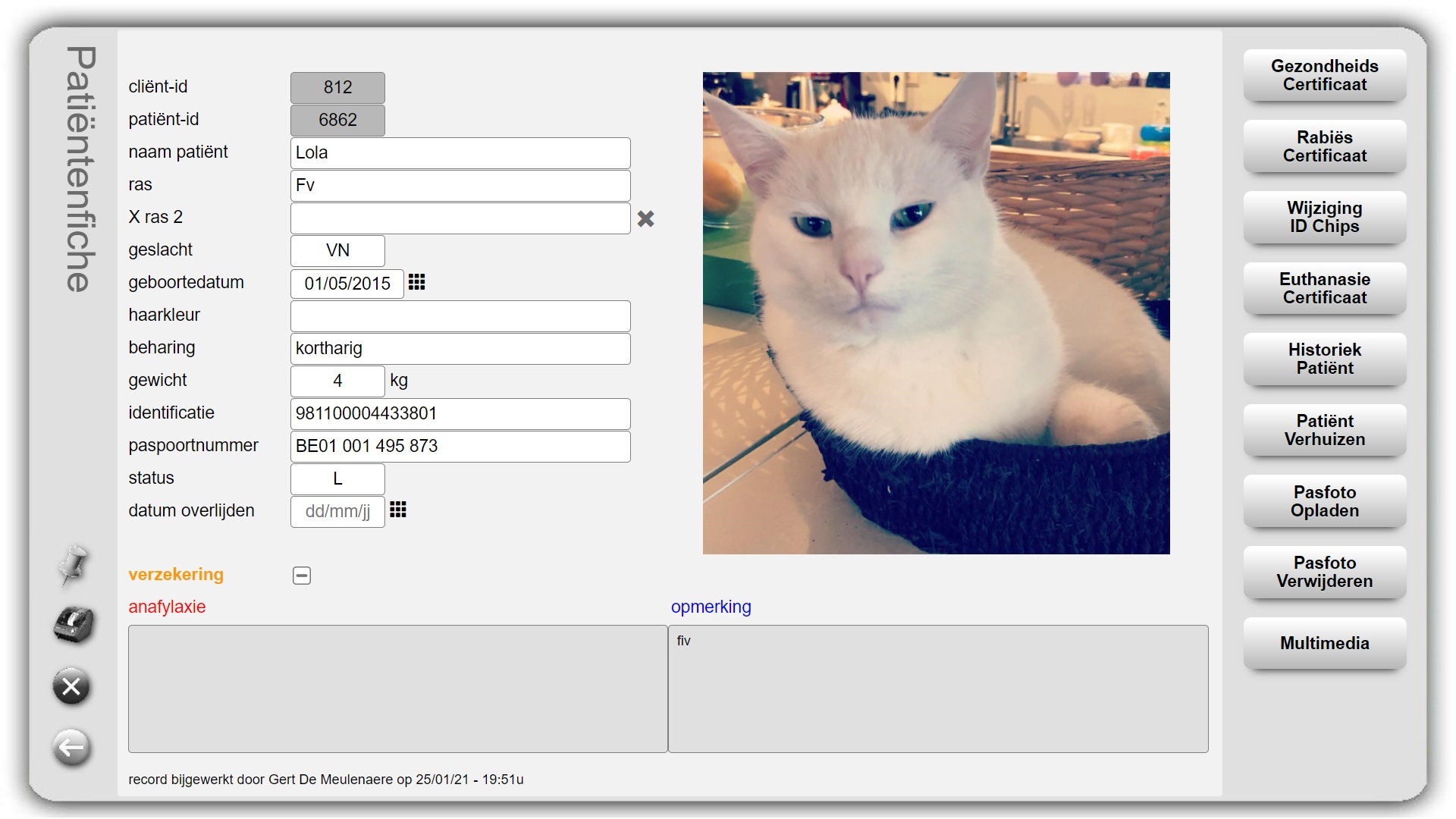The width and height of the screenshot is (1456, 819).
Task: Click the ras field containing Fv
Action: (460, 186)
